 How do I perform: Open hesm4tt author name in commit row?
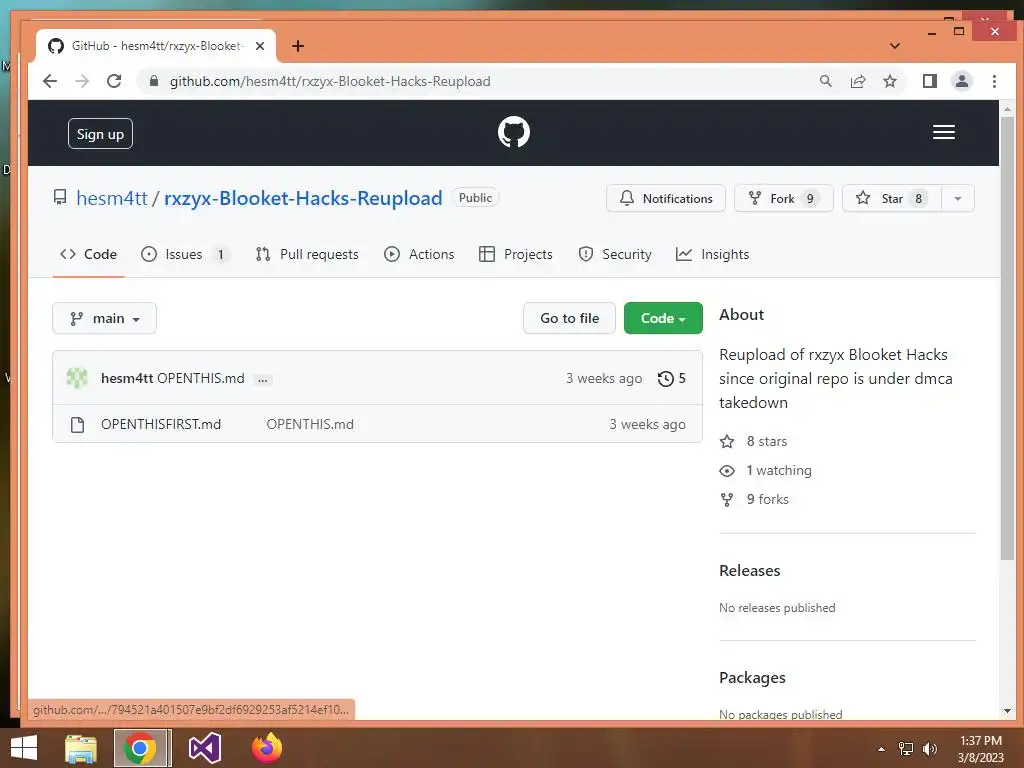[x=127, y=378]
